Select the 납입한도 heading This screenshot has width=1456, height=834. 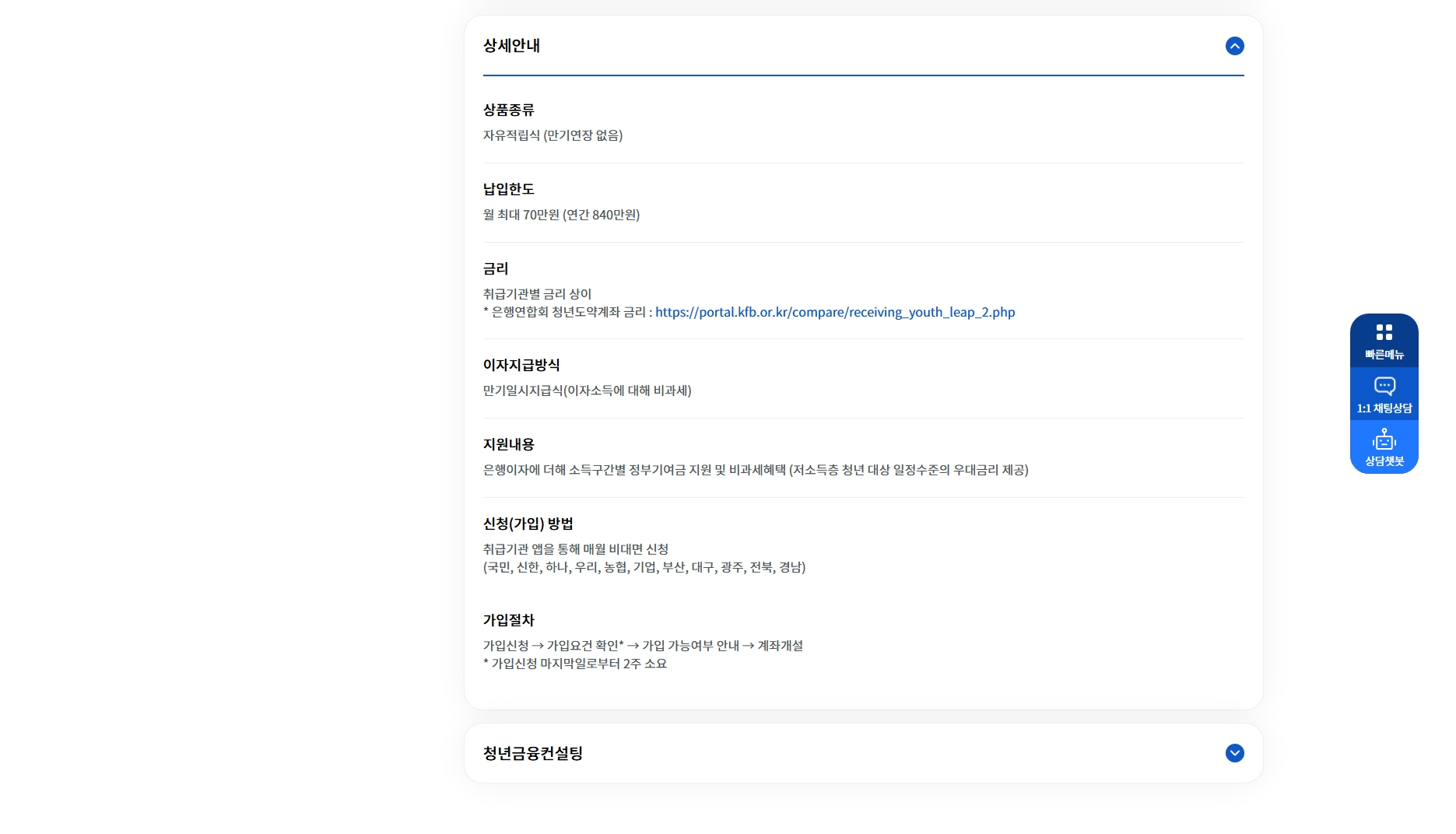tap(509, 189)
